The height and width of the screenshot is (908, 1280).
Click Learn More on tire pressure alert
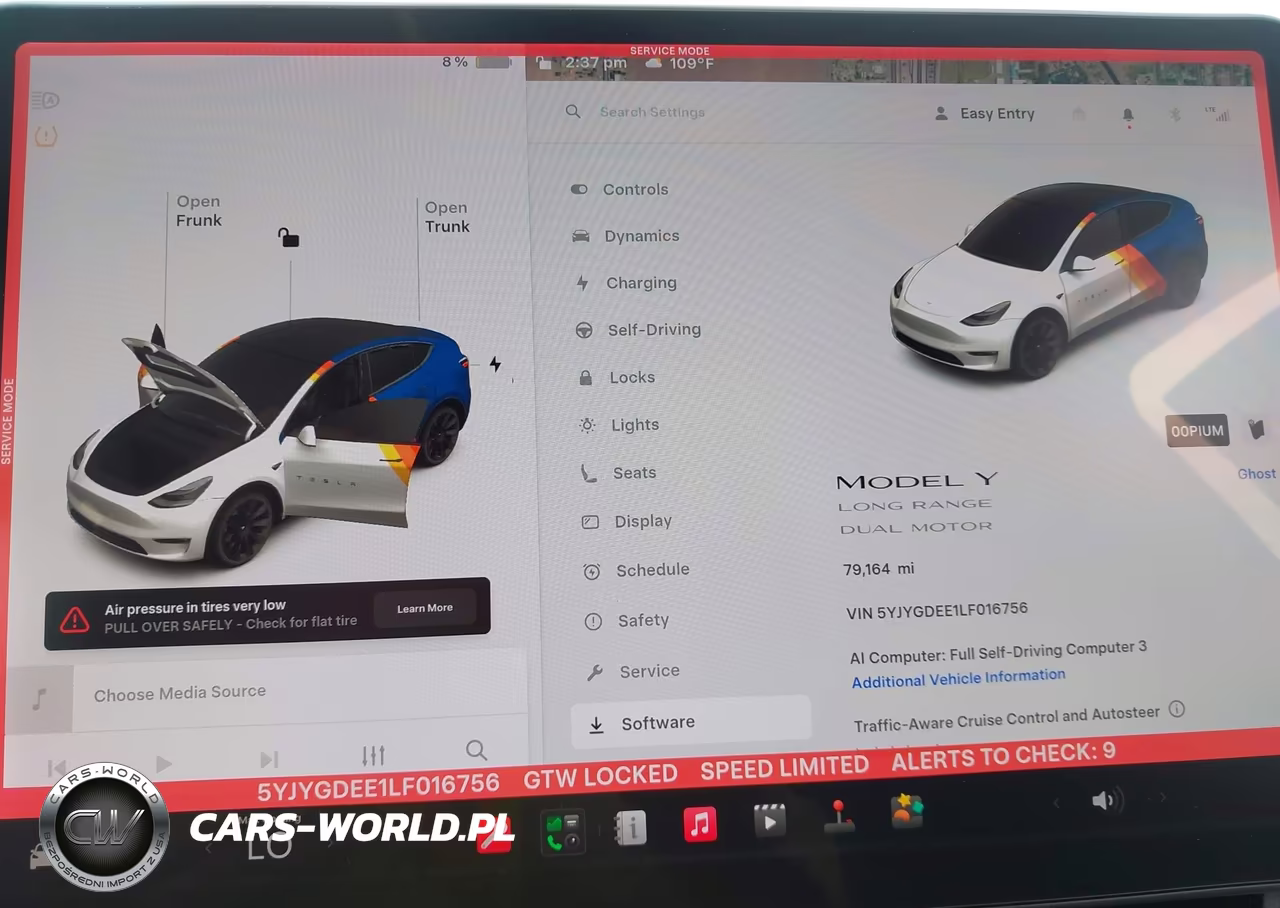[425, 608]
